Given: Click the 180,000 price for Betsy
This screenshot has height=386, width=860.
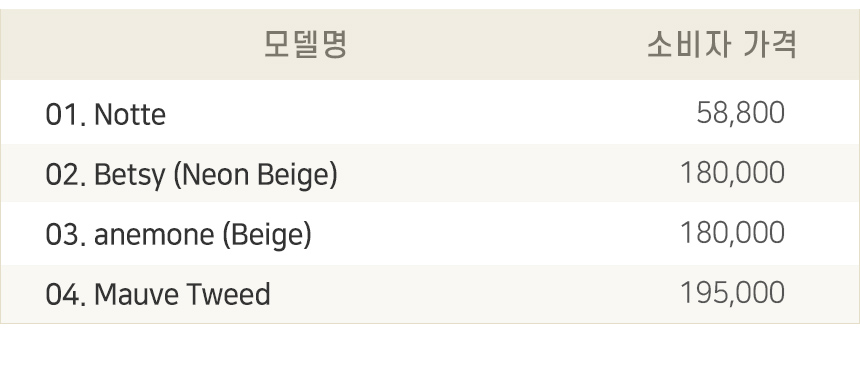Looking at the screenshot, I should pyautogui.click(x=732, y=173).
